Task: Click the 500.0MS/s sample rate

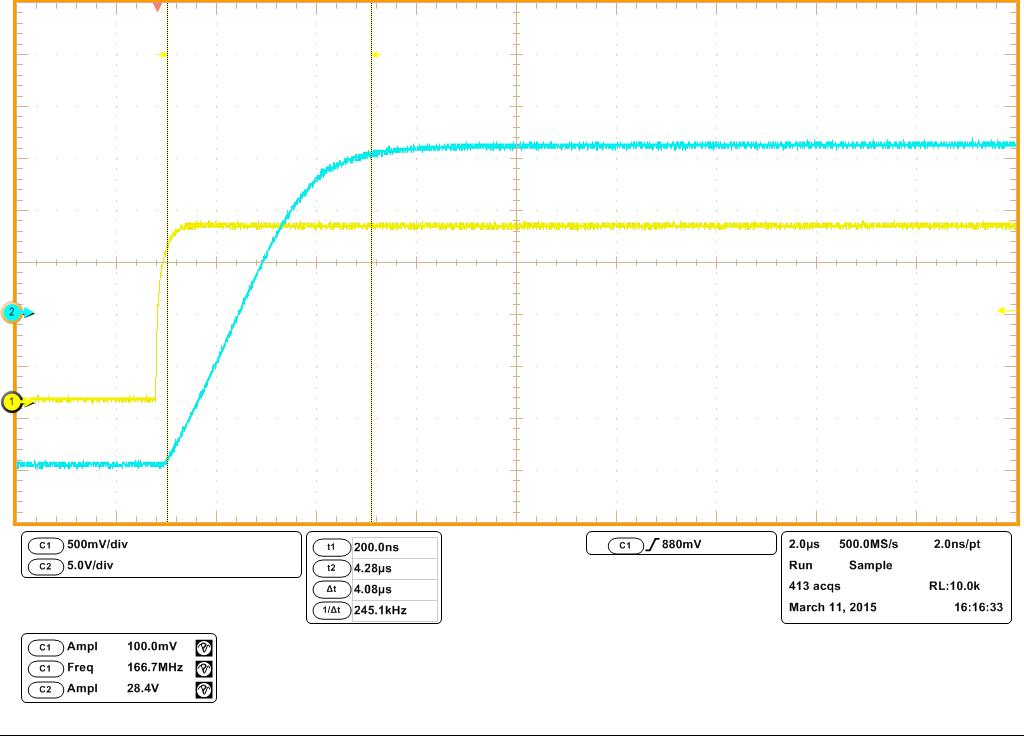Action: (x=869, y=544)
